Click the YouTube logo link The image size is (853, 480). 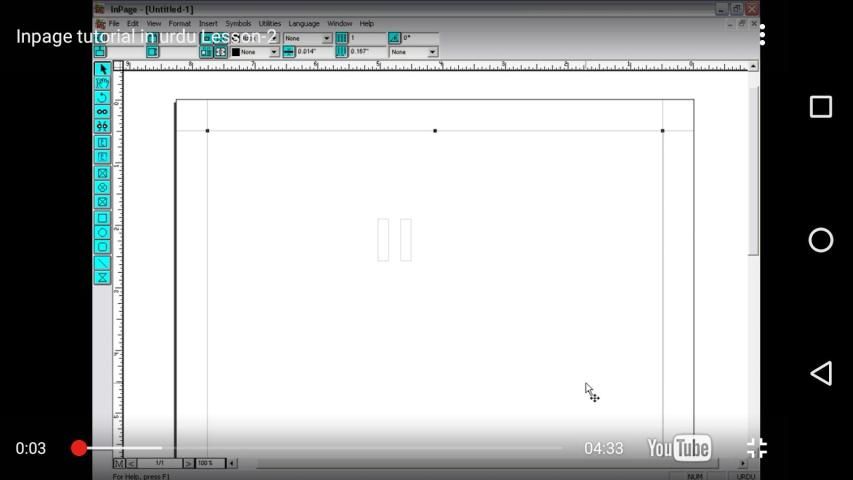679,448
